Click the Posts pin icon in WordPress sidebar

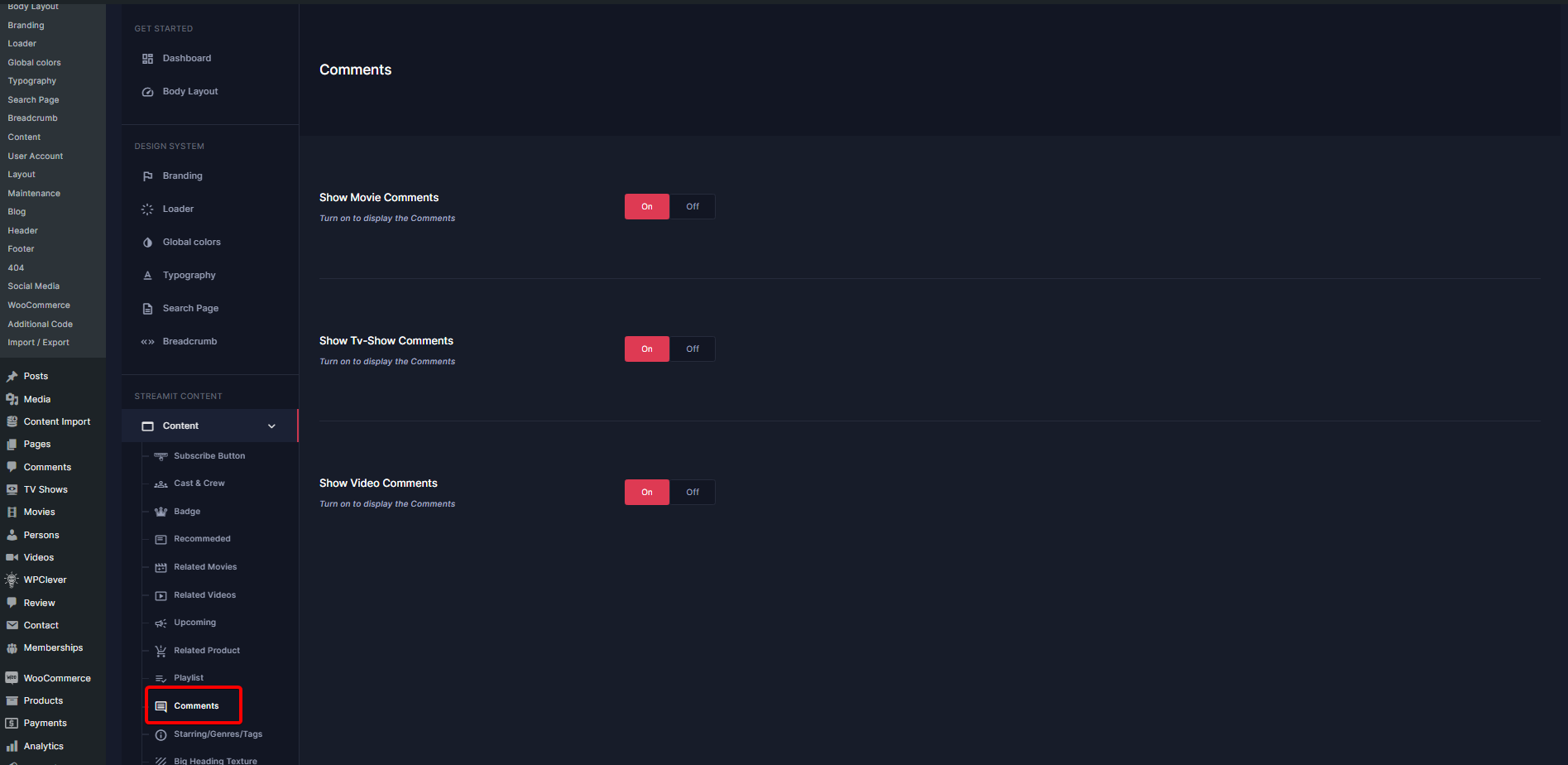12,377
